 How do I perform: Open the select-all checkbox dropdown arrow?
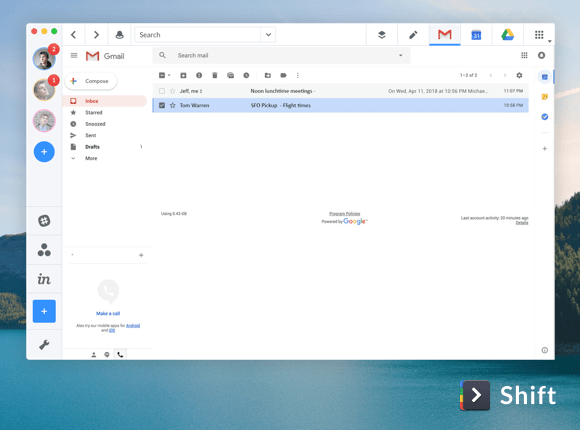pos(169,75)
